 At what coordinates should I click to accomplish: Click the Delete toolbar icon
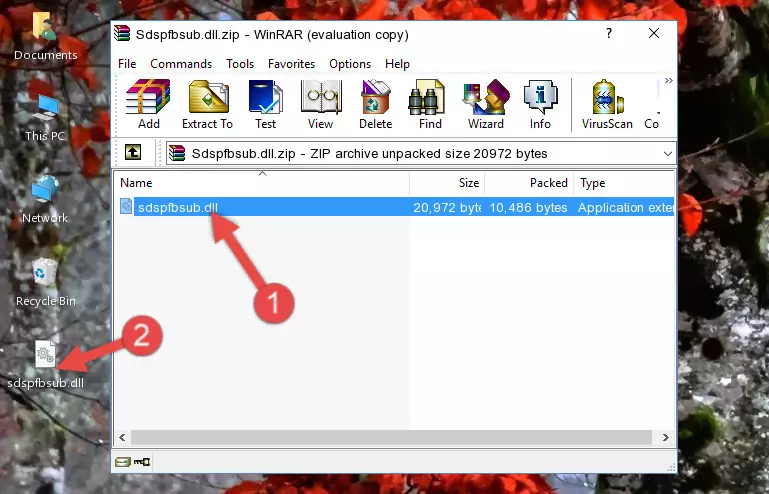click(376, 104)
